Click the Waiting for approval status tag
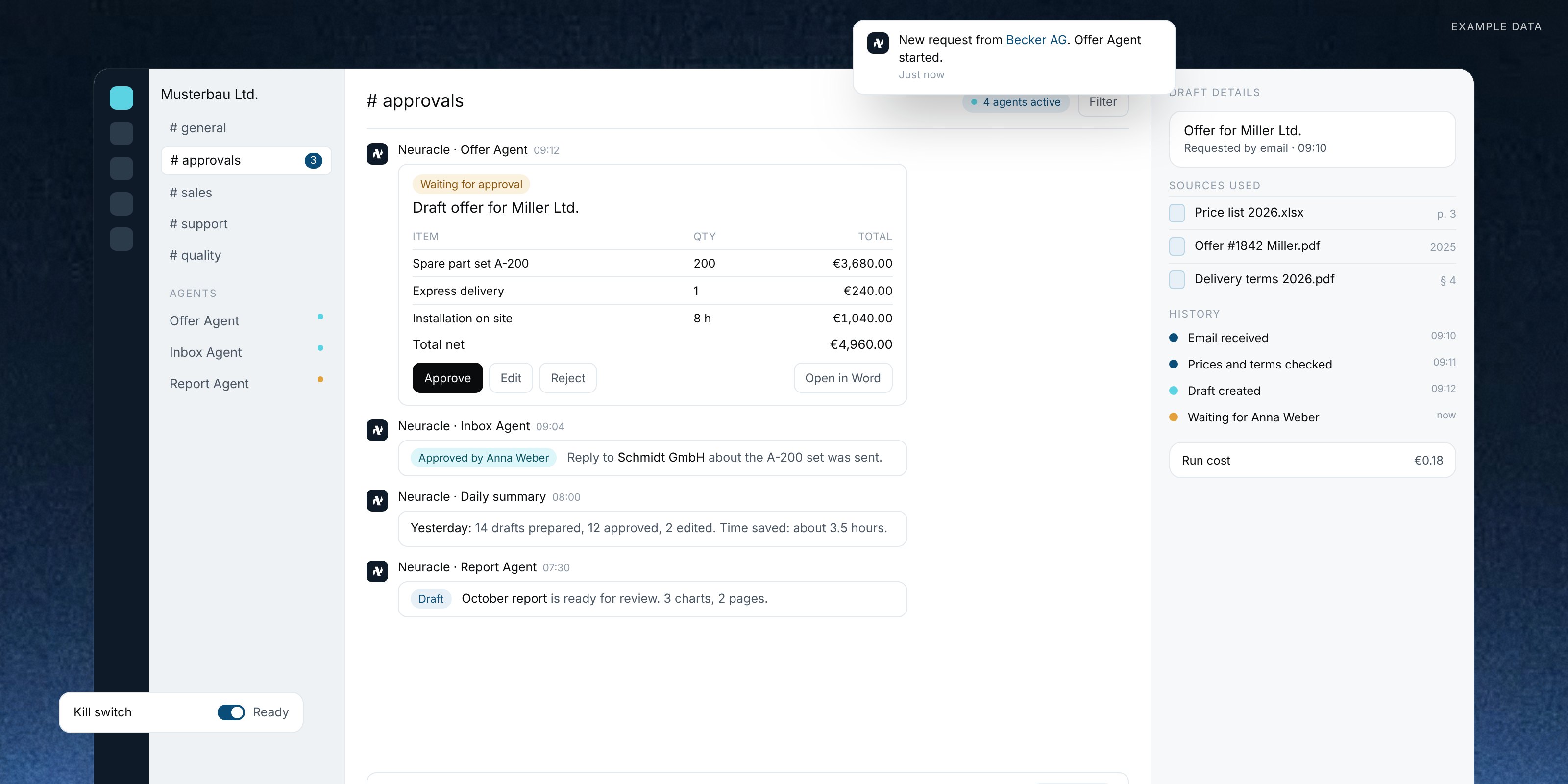The width and height of the screenshot is (1568, 784). 471,184
